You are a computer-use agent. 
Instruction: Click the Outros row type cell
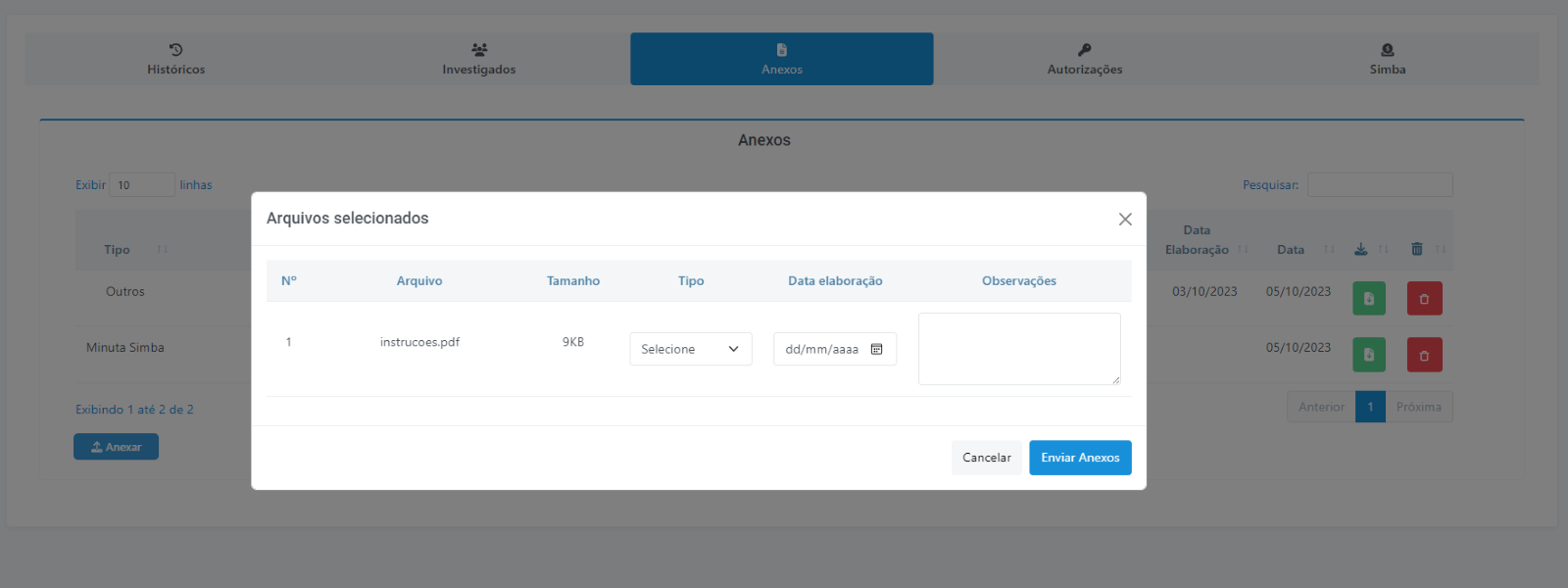(125, 292)
